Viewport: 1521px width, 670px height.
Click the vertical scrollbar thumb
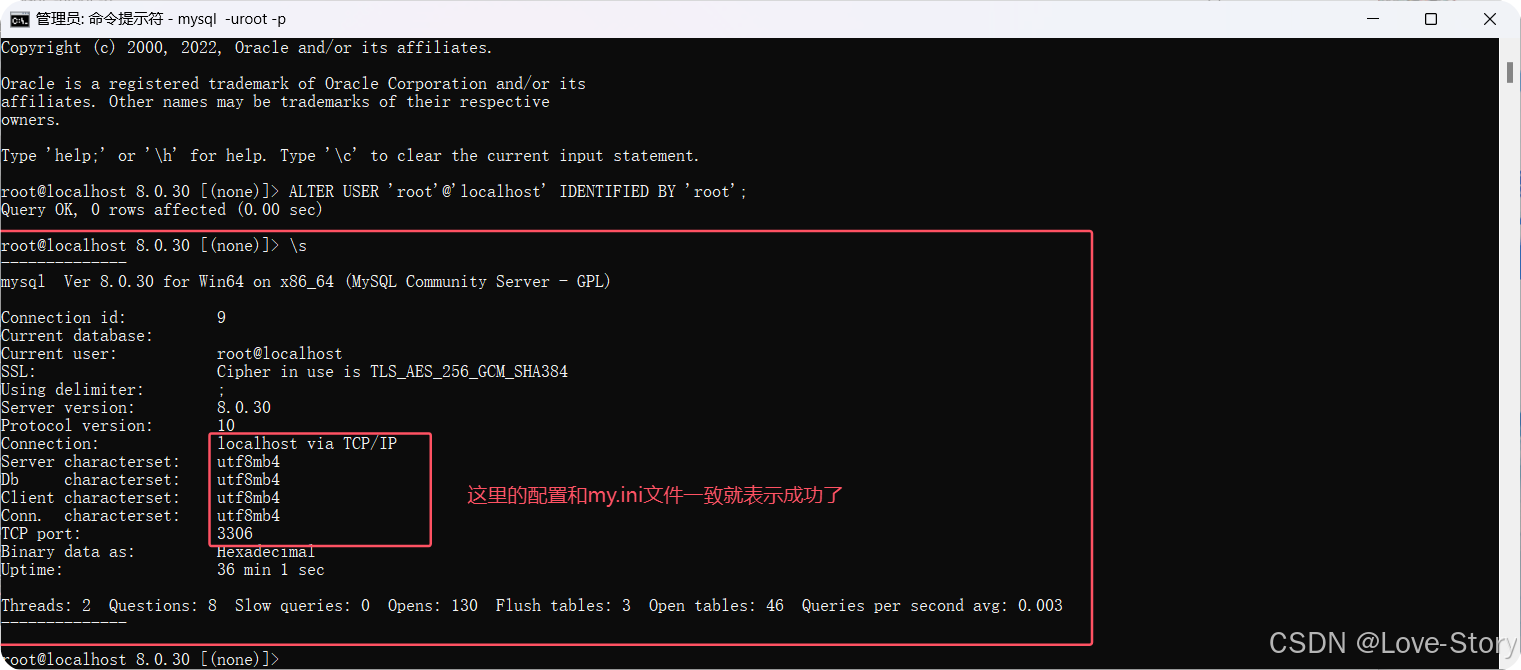tap(1508, 72)
